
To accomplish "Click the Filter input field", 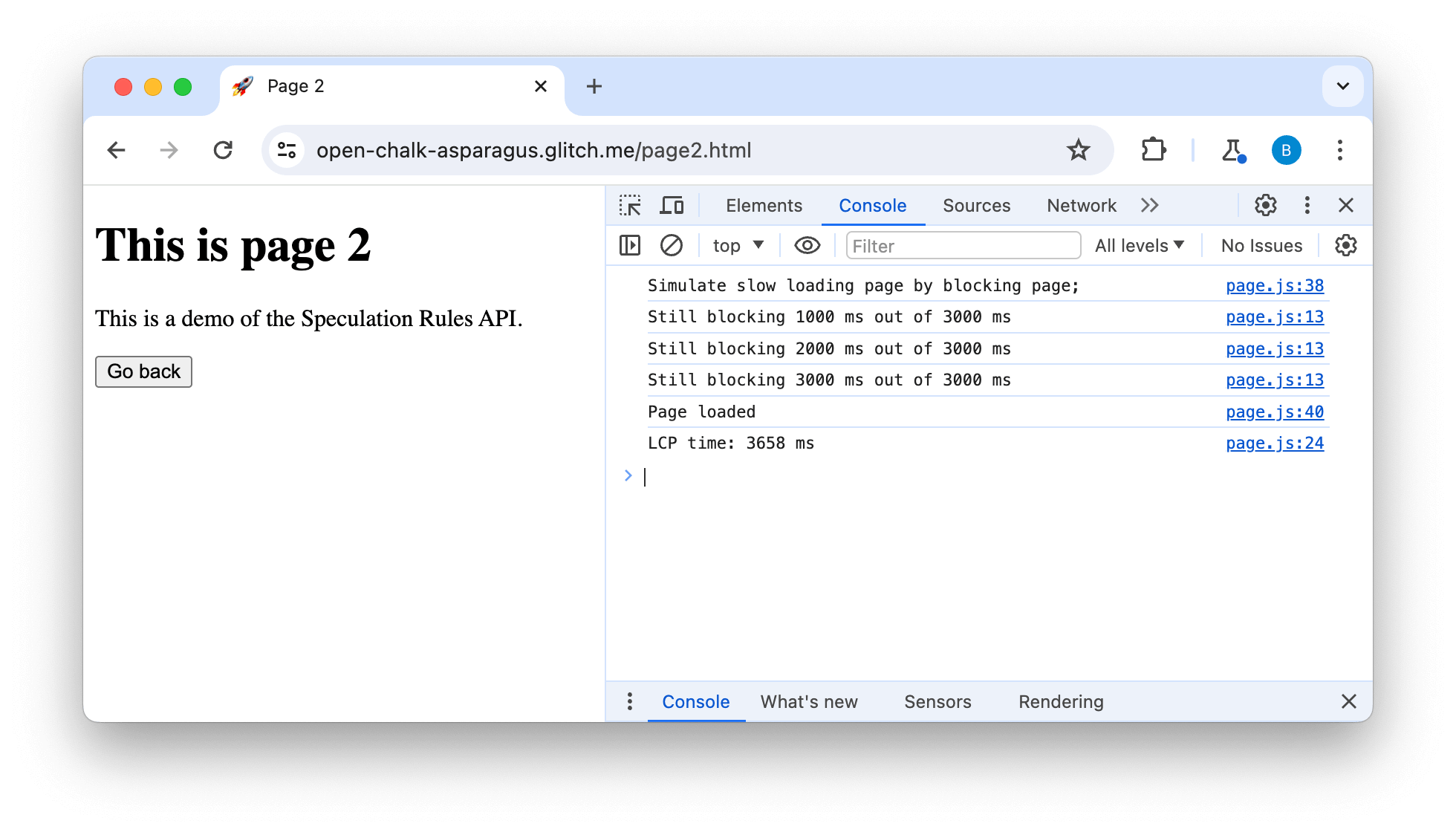I will pos(961,245).
